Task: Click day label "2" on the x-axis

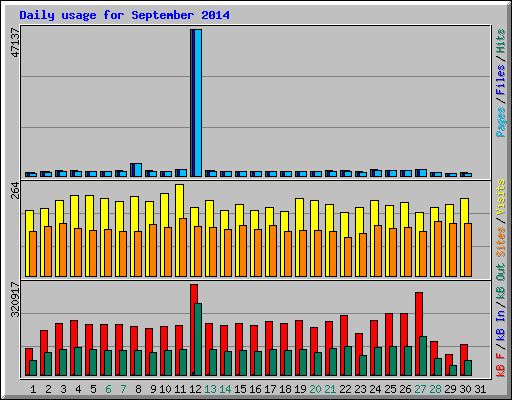Action: (48, 389)
